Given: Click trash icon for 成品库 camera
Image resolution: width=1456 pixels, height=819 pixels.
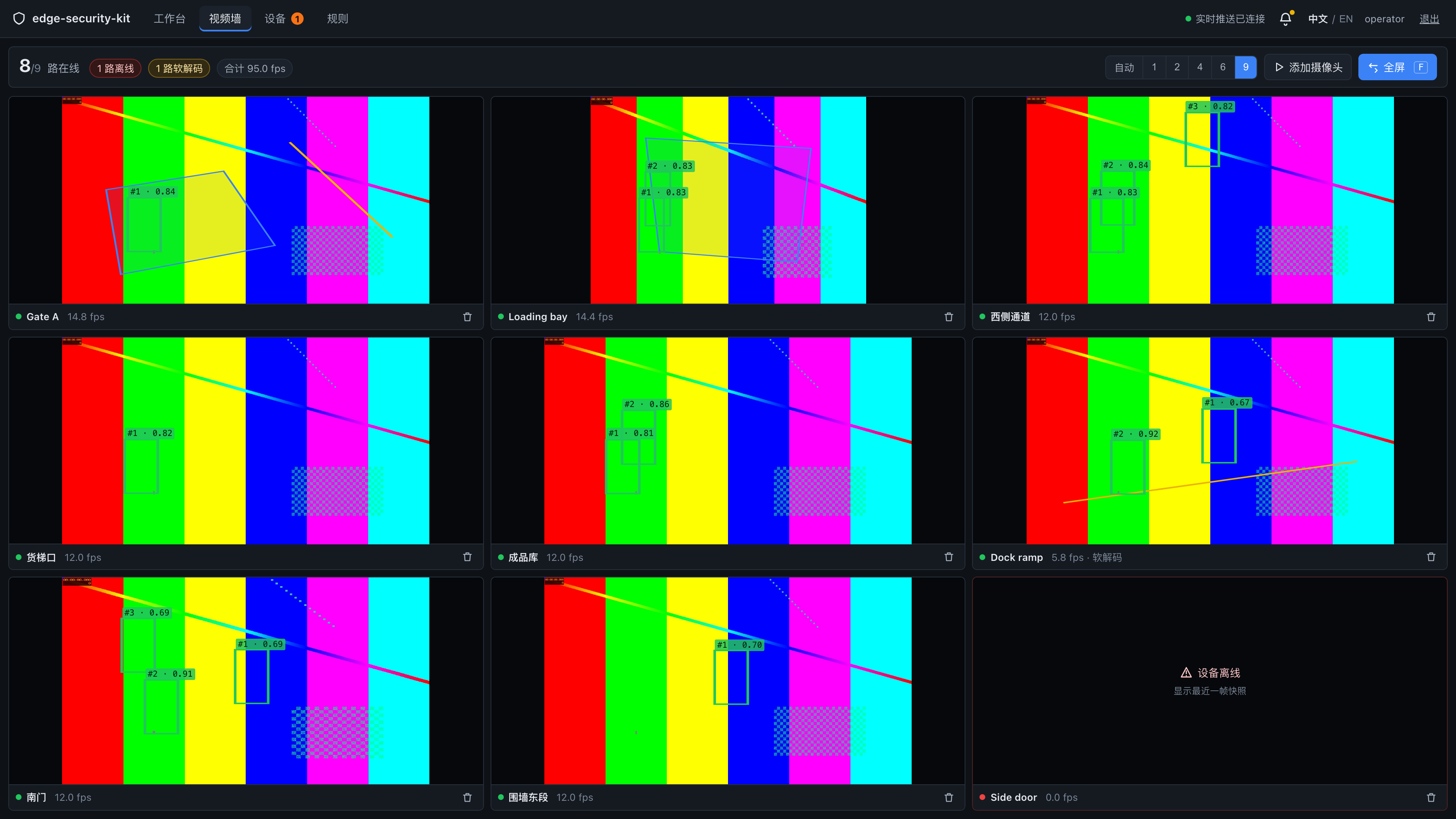Looking at the screenshot, I should (949, 557).
